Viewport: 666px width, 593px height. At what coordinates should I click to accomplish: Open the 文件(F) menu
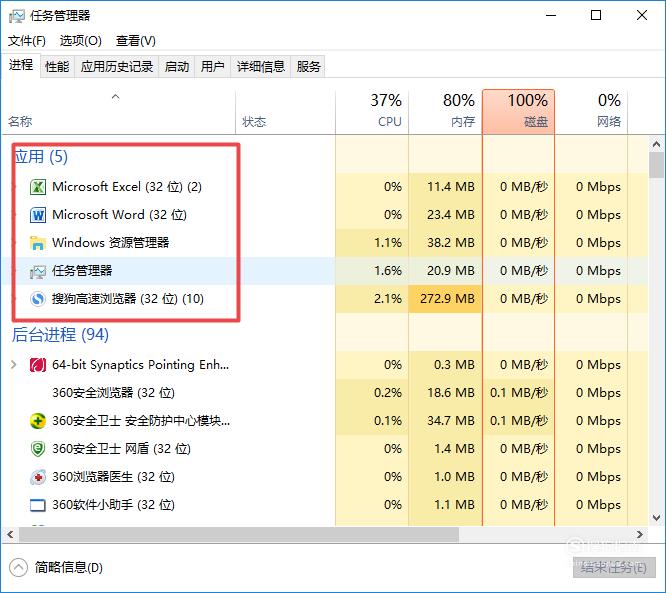pos(27,41)
